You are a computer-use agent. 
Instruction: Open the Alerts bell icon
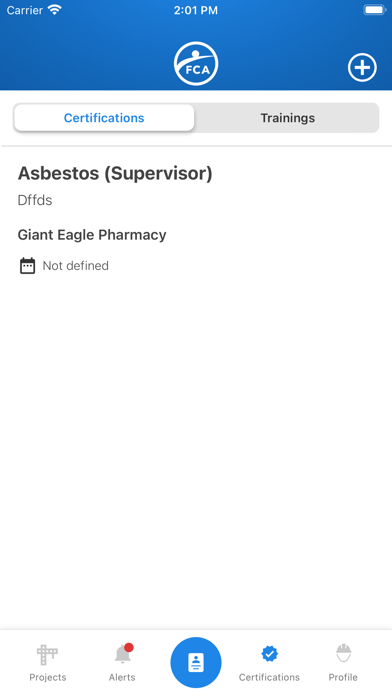tap(123, 654)
